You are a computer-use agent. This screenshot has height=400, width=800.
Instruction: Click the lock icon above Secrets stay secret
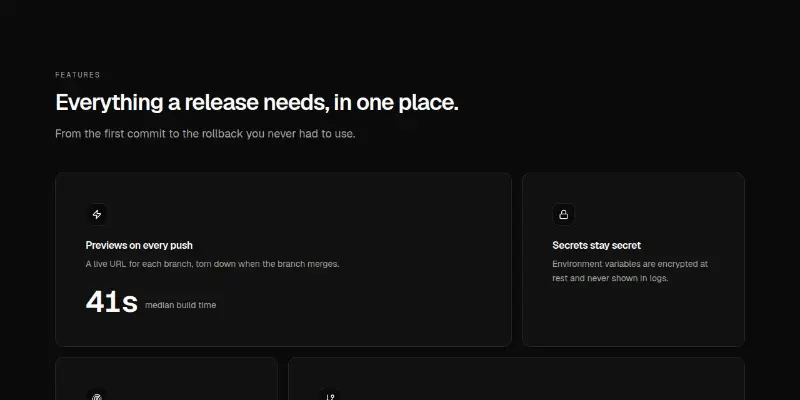coord(563,215)
